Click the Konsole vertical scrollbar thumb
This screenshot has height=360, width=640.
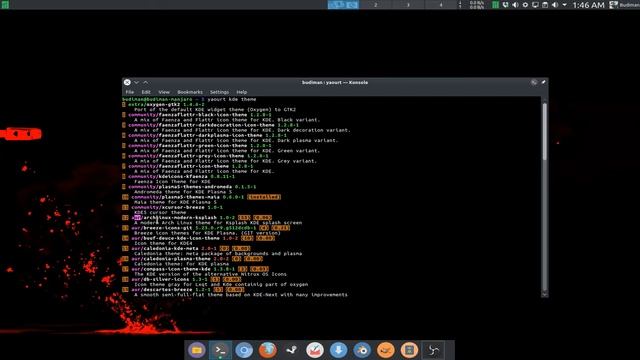pyautogui.click(x=544, y=131)
